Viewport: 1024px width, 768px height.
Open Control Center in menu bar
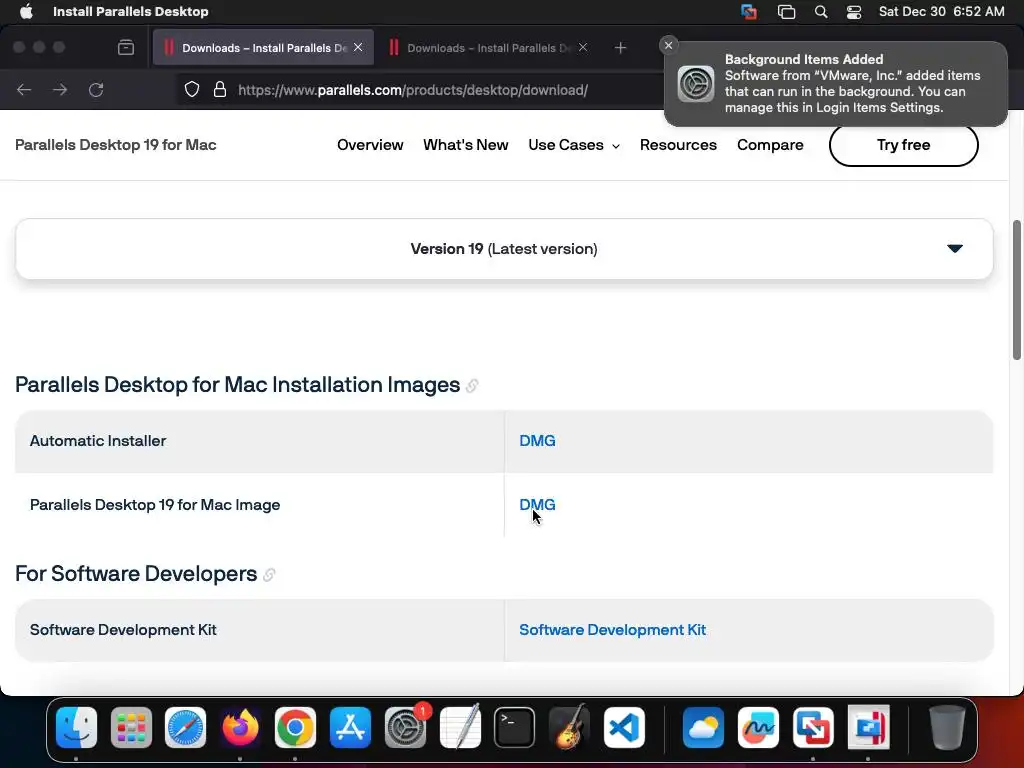(x=854, y=11)
